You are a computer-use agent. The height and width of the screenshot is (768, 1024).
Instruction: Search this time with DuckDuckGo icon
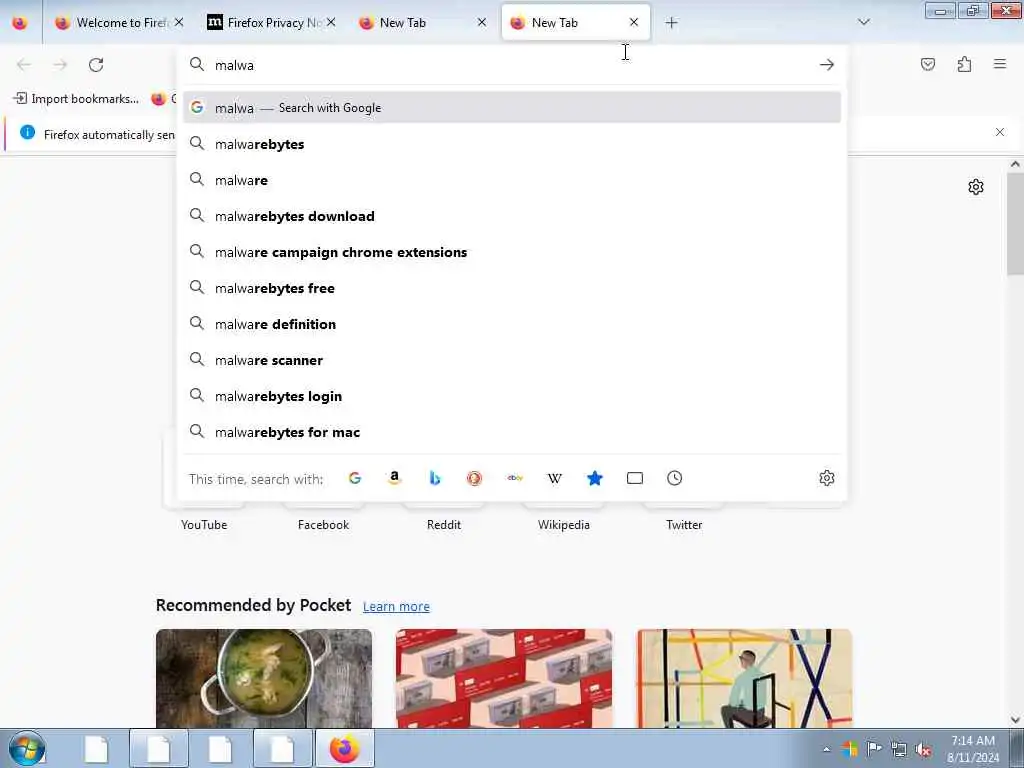(475, 478)
